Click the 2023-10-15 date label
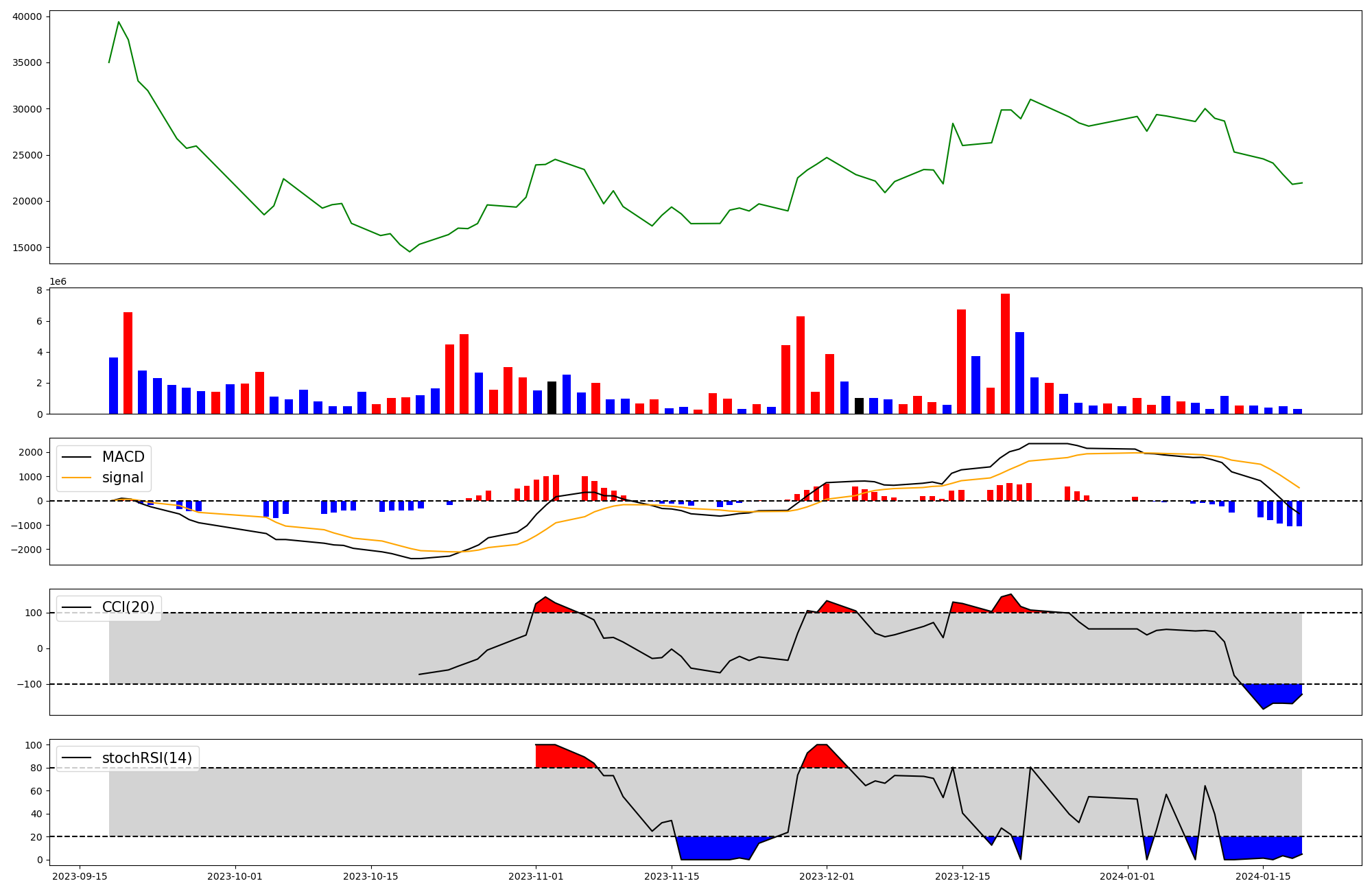 (x=370, y=876)
